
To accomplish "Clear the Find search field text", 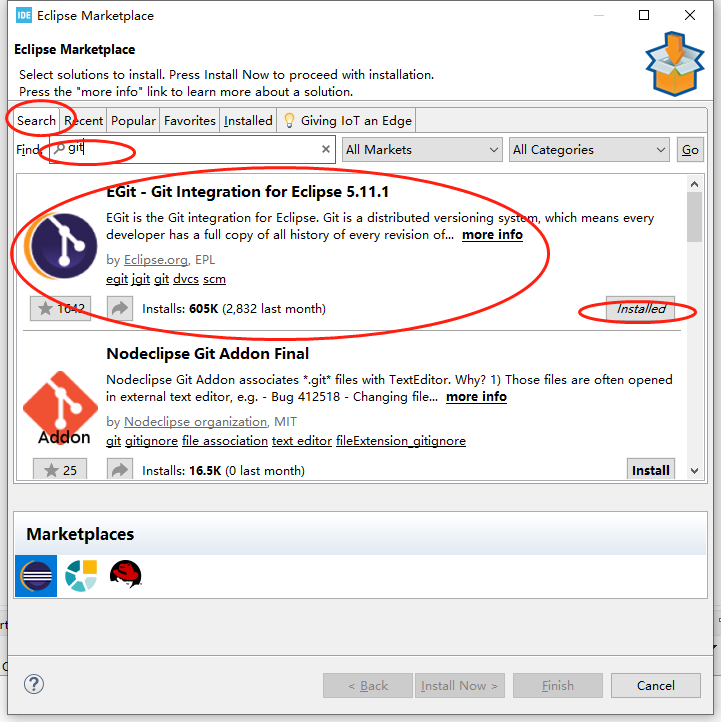I will pyautogui.click(x=326, y=149).
